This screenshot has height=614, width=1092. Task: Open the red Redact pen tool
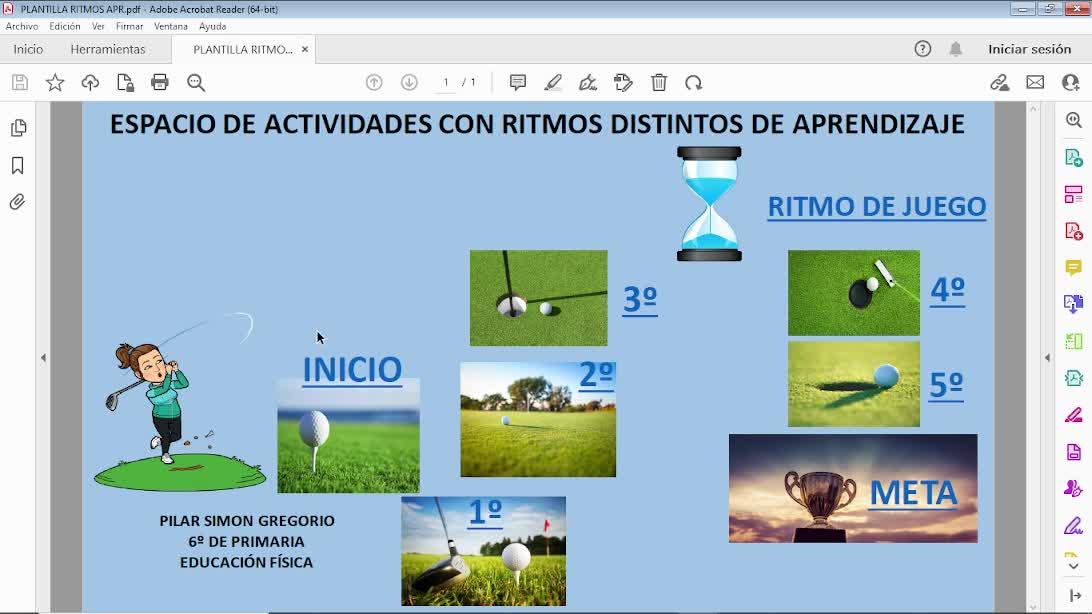point(1074,415)
